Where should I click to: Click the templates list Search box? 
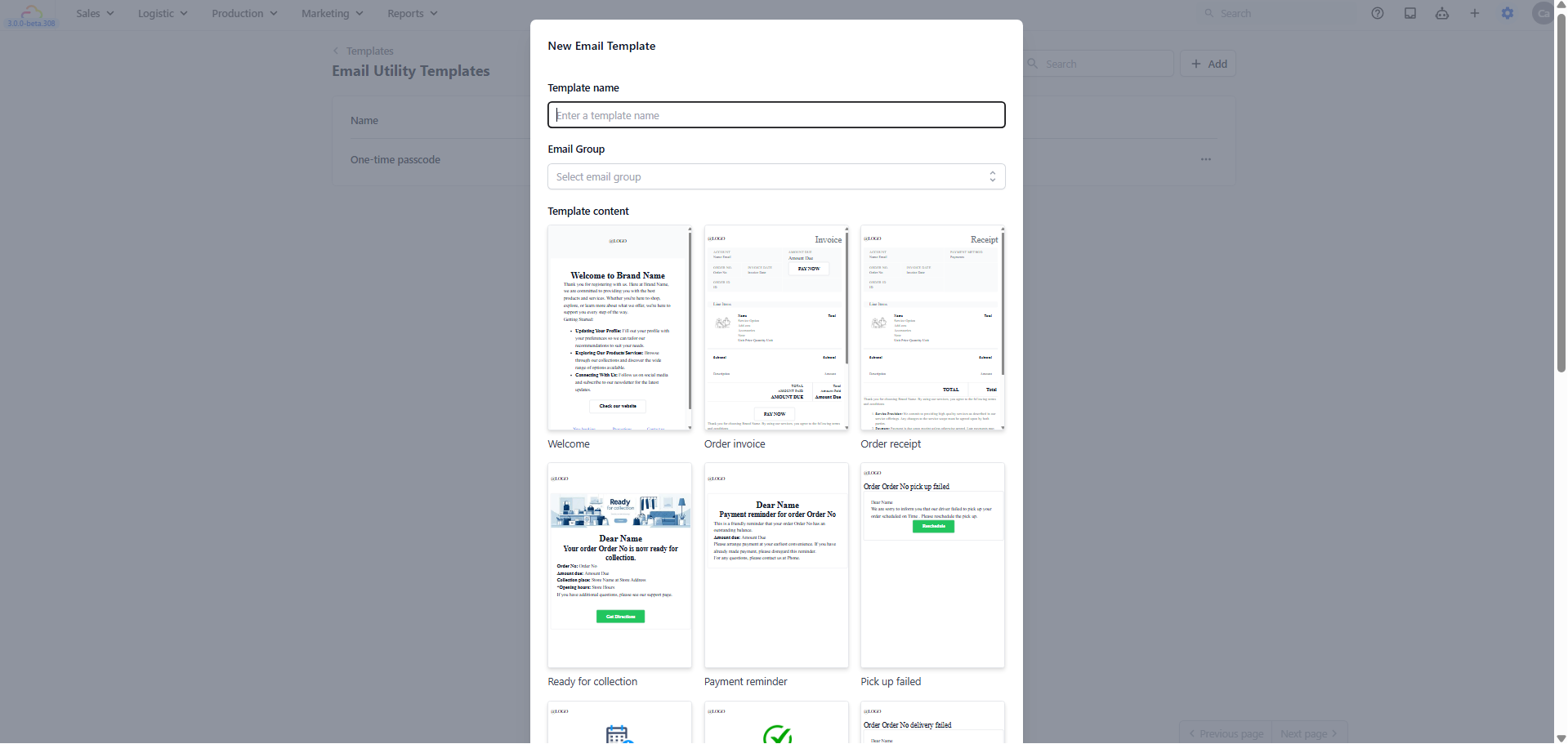coord(1097,64)
